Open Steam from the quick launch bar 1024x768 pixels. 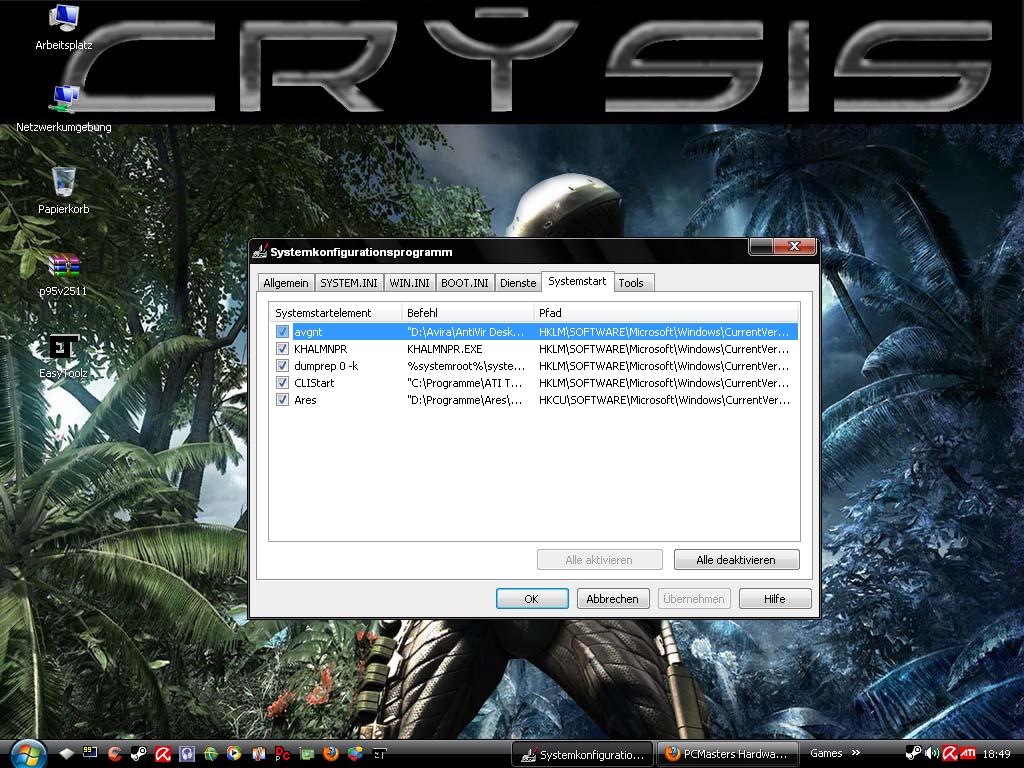click(x=138, y=754)
